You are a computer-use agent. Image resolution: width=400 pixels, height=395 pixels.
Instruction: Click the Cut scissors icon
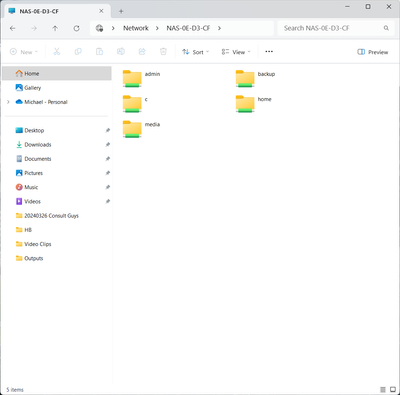(x=57, y=52)
